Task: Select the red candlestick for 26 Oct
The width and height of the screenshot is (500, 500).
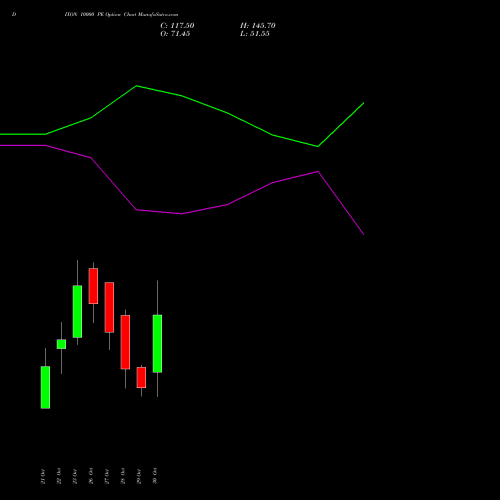Action: point(93,286)
